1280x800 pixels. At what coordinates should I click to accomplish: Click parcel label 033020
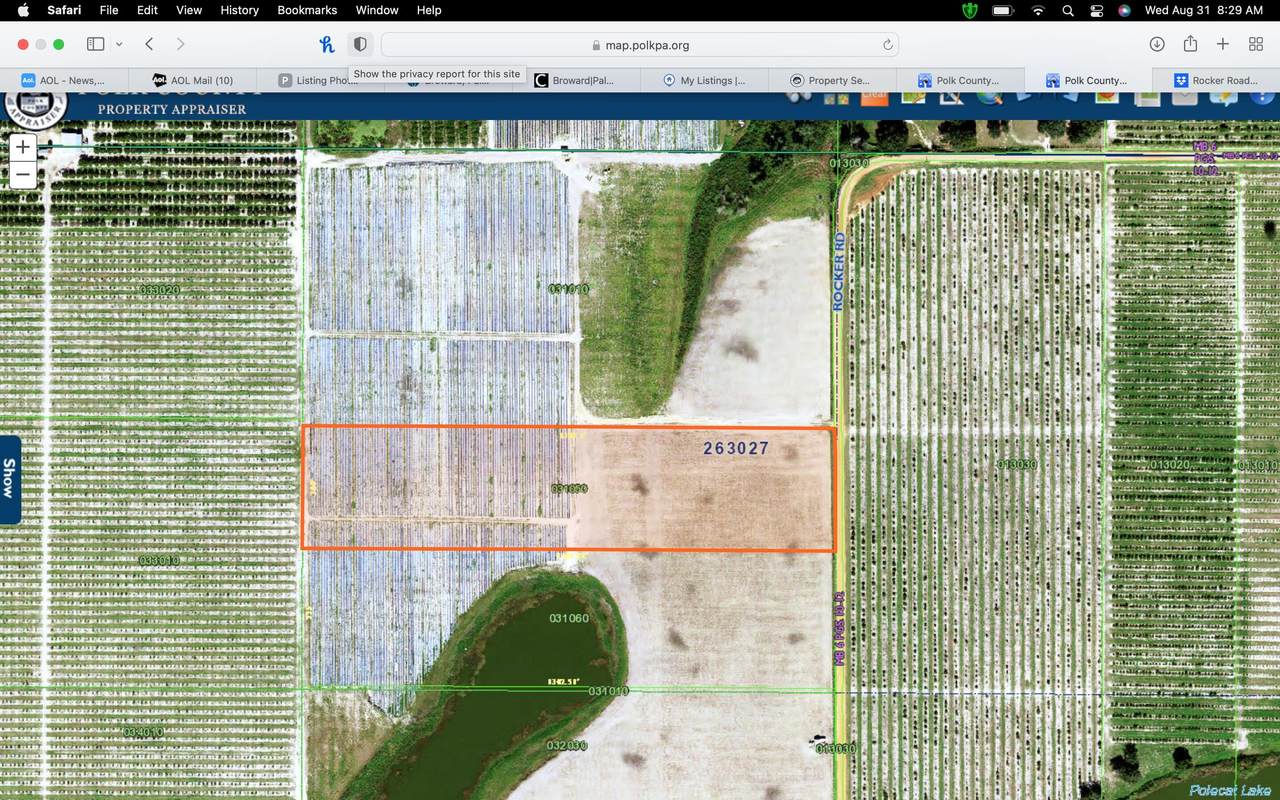(160, 290)
